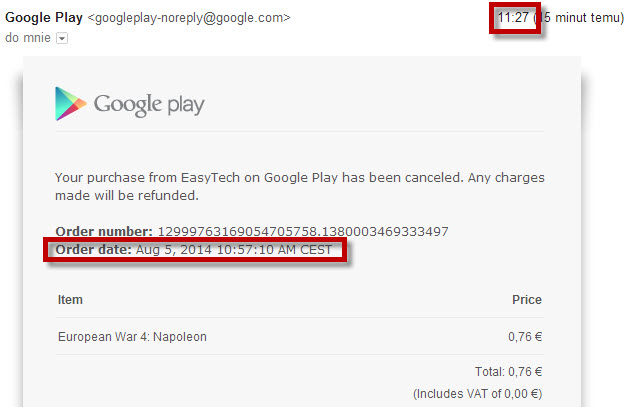This screenshot has width=628, height=407.
Task: Click the 'Price' column header
Action: (x=527, y=300)
